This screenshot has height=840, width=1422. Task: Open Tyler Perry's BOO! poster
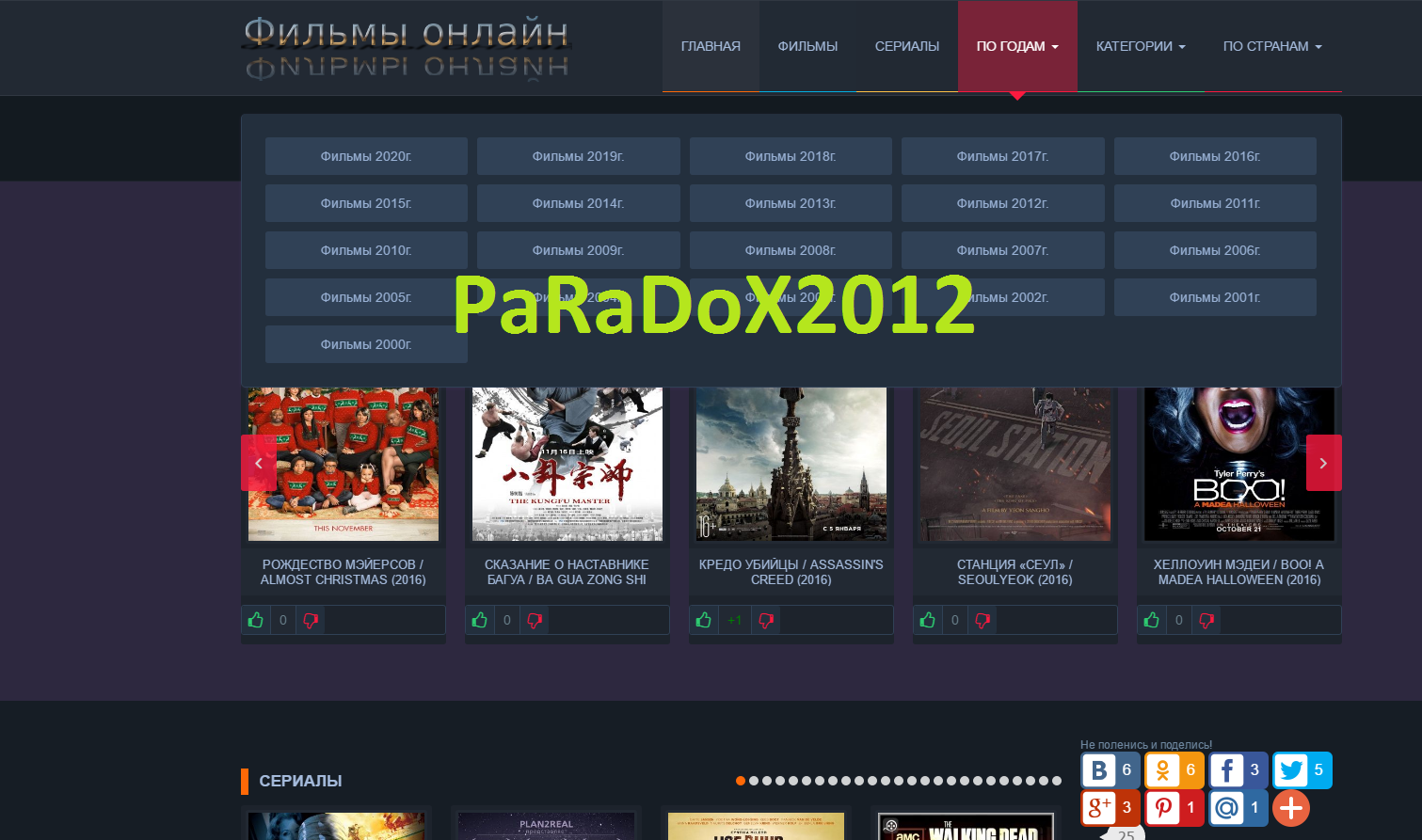point(1239,464)
